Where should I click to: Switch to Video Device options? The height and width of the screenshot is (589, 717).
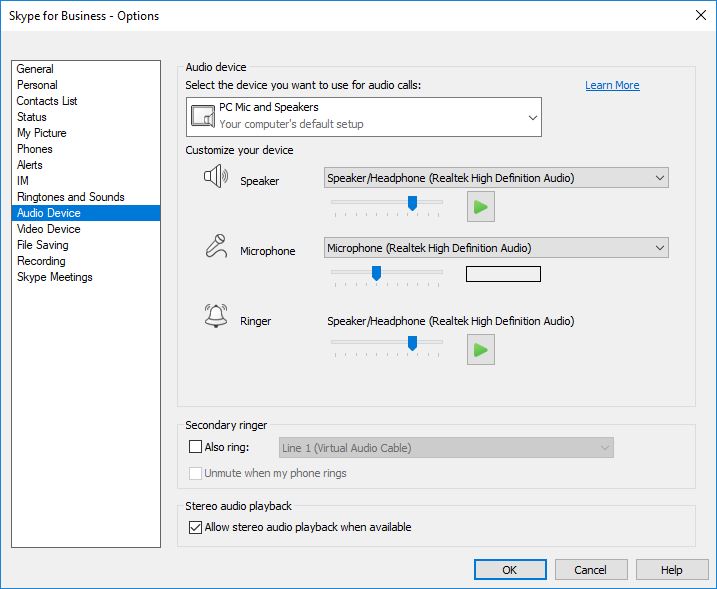(x=86, y=229)
